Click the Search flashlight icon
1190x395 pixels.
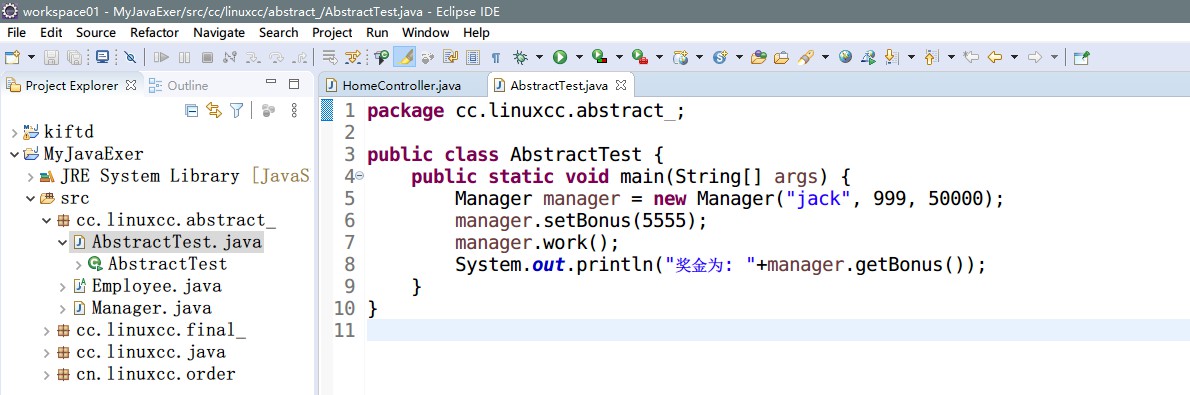click(x=806, y=57)
